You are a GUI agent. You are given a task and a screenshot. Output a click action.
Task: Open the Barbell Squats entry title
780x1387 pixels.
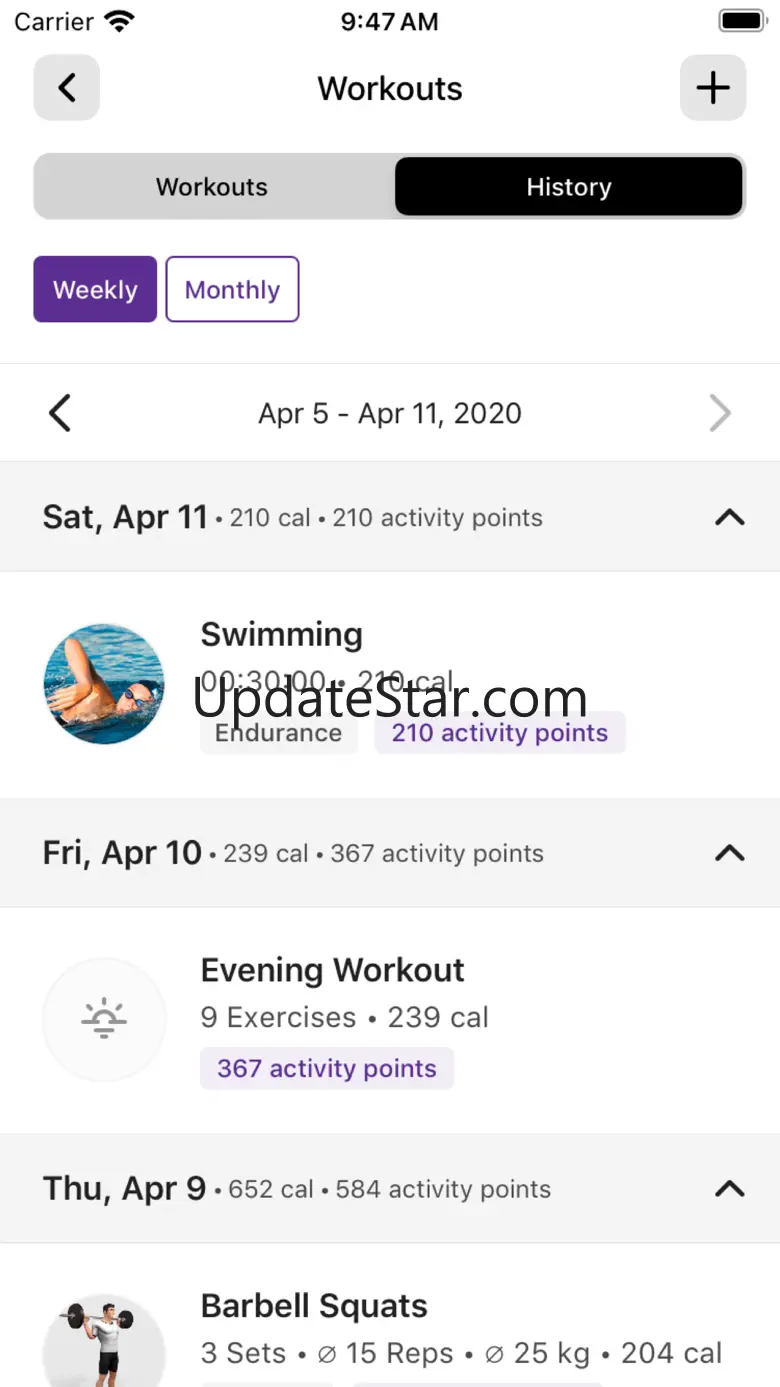pos(314,1306)
